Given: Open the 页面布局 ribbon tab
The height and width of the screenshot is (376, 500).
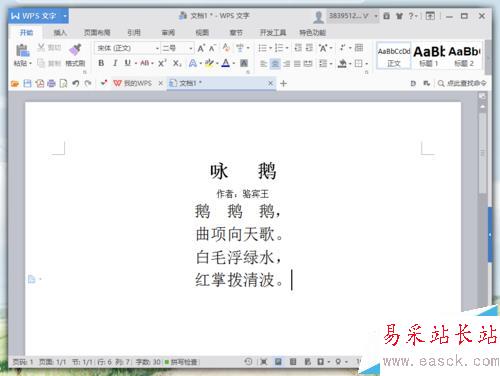Looking at the screenshot, I should pos(97,33).
